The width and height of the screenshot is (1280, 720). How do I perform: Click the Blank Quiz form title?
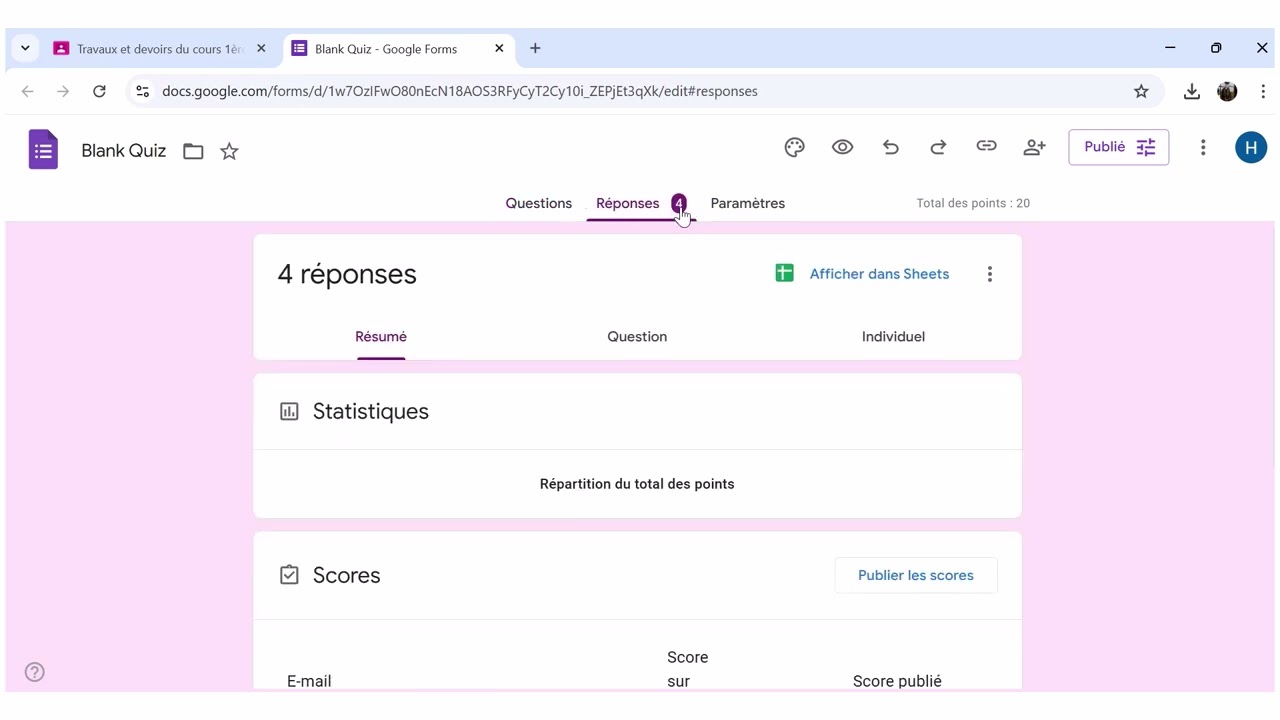point(124,151)
